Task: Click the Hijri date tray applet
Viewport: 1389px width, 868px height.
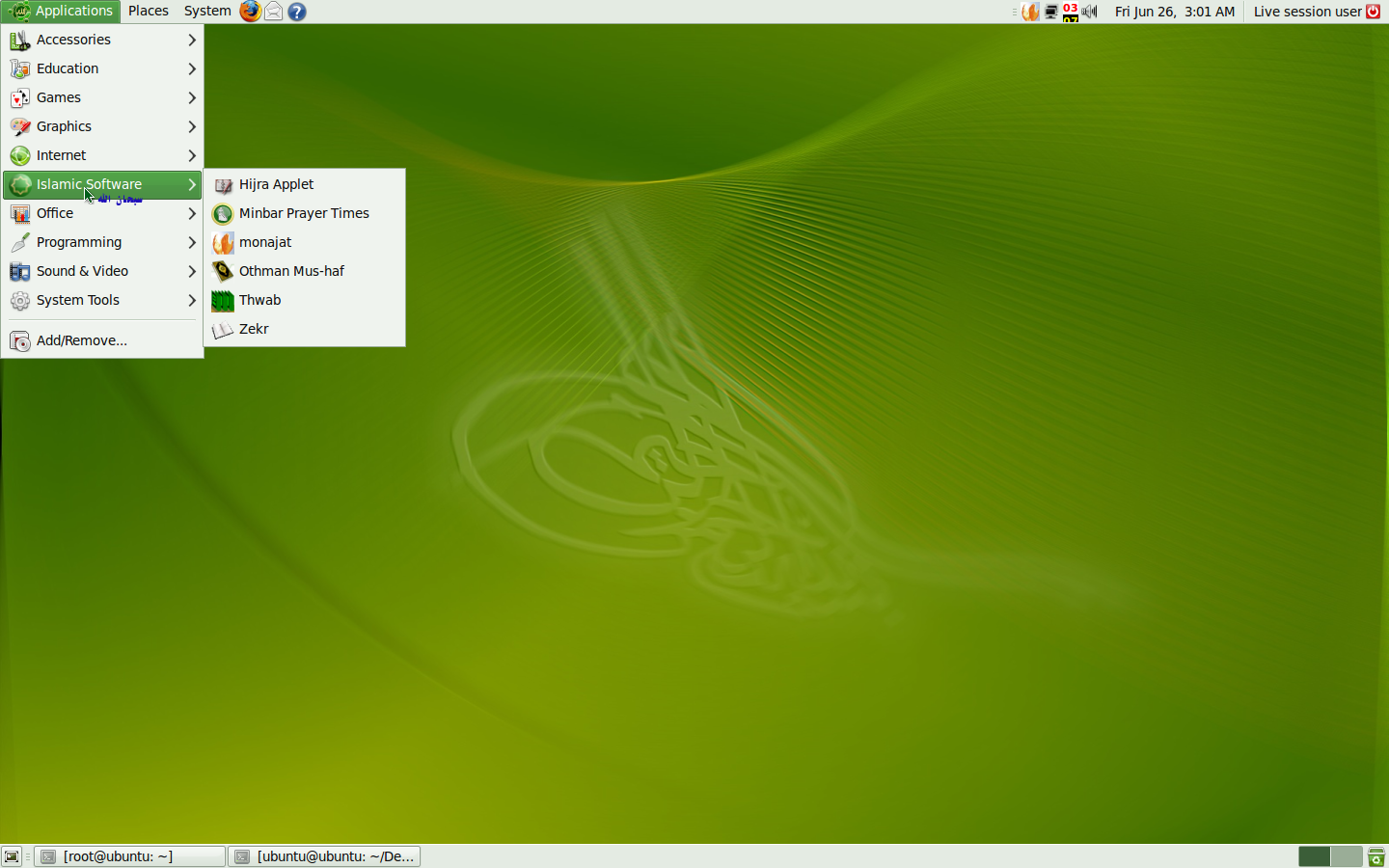Action: (1071, 12)
